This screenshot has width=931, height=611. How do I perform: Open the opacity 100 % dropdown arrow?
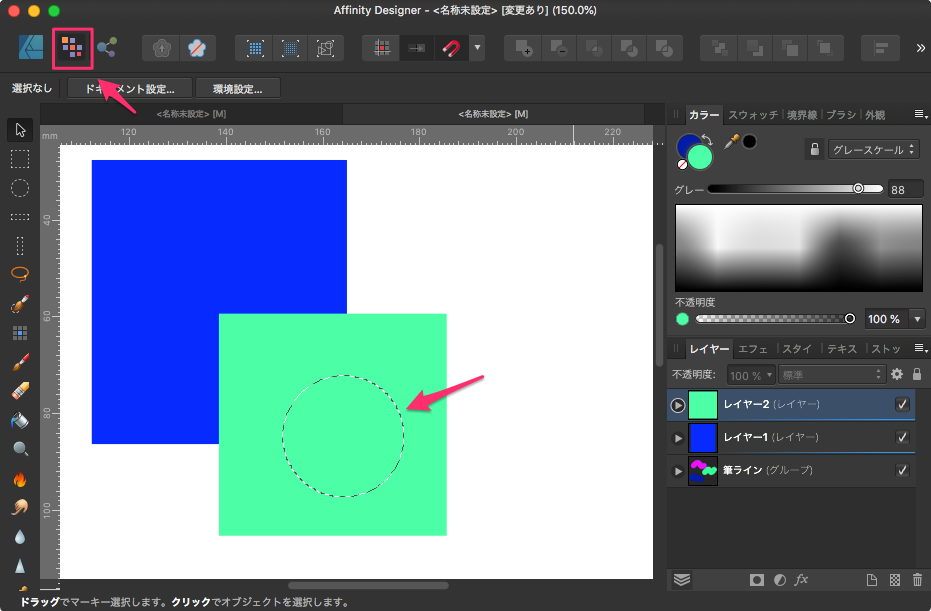pyautogui.click(x=917, y=319)
